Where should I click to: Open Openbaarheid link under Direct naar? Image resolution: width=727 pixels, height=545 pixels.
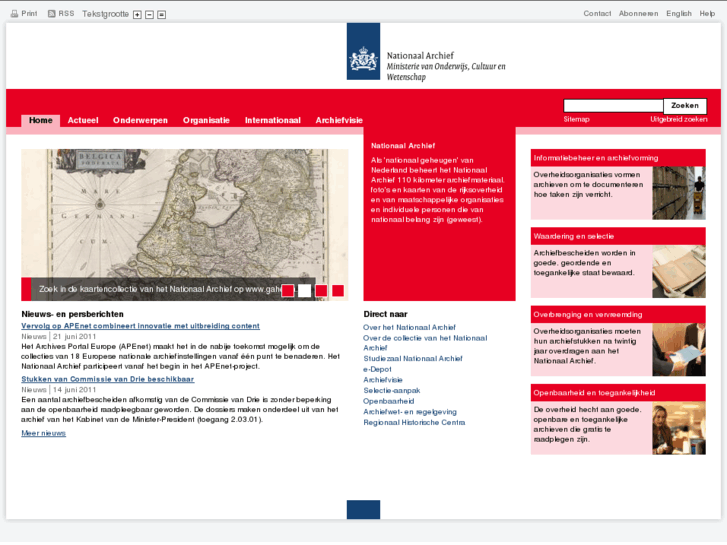point(389,401)
